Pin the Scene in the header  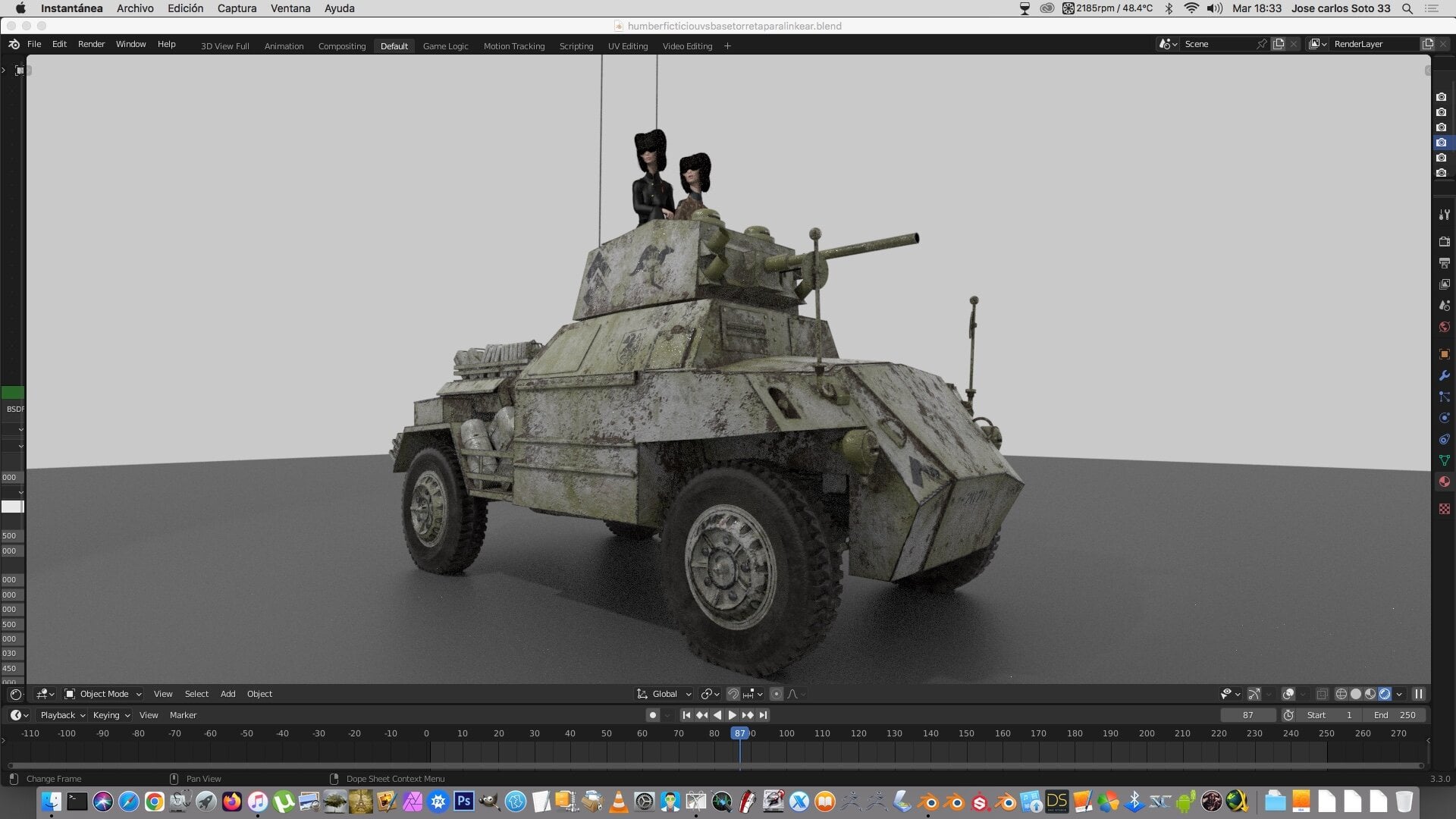click(x=1261, y=44)
